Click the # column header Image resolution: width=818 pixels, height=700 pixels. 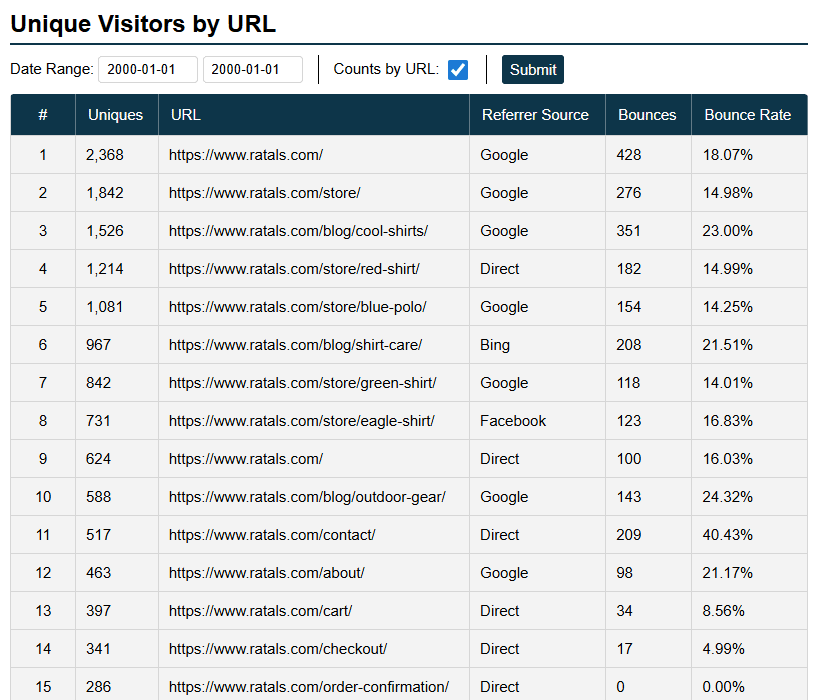click(x=43, y=115)
